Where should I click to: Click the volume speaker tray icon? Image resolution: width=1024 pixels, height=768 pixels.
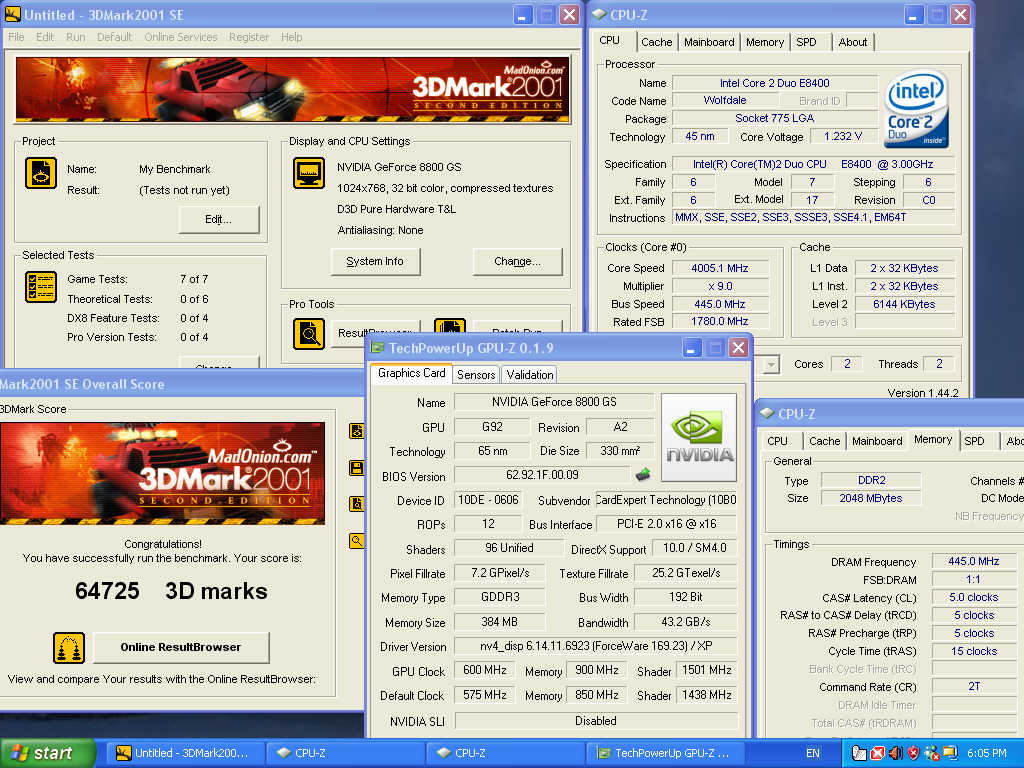point(895,753)
